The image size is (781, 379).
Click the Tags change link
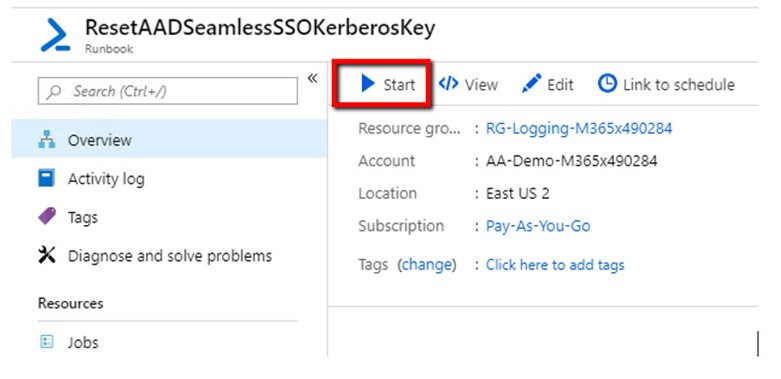pos(428,264)
